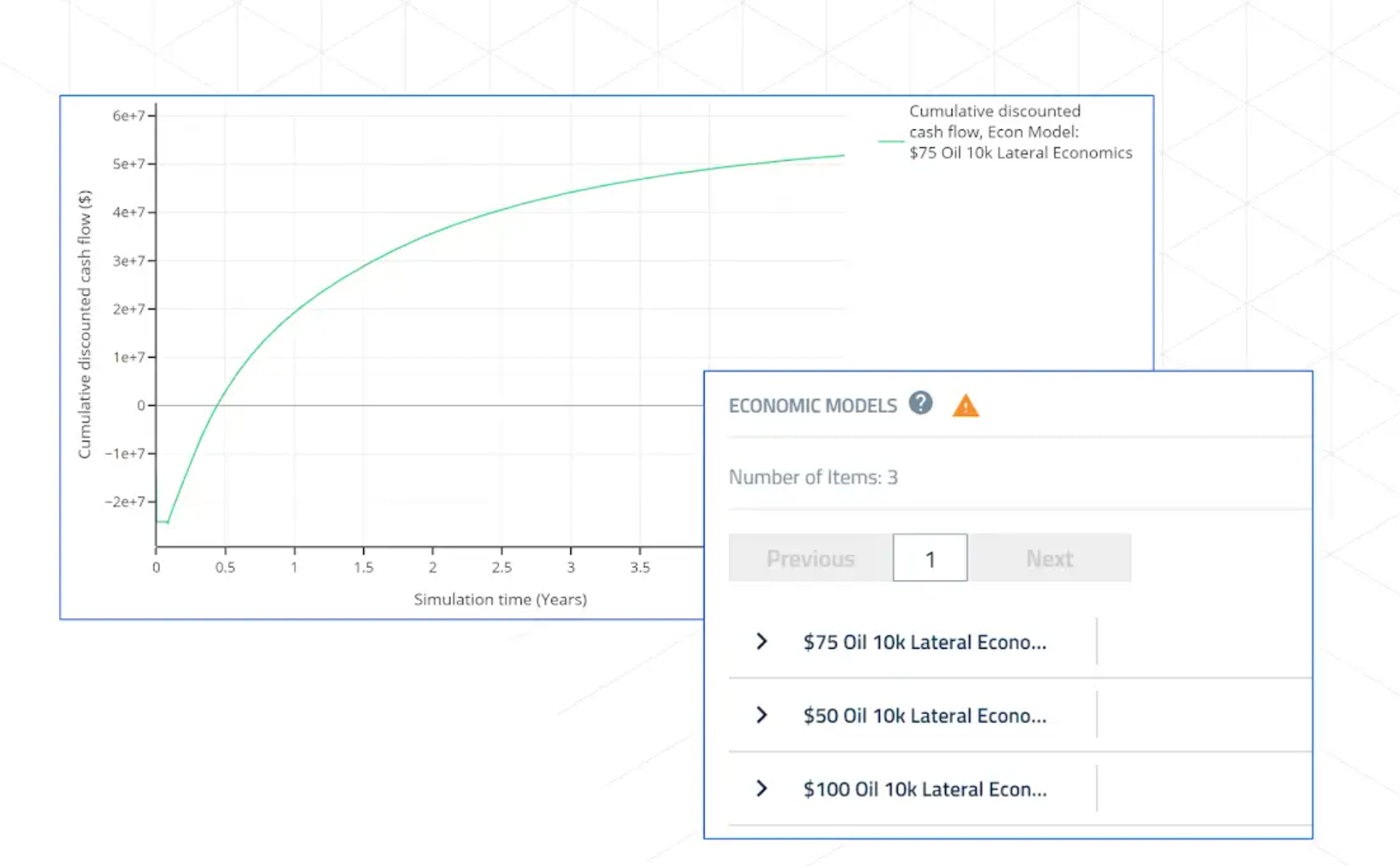The width and height of the screenshot is (1400, 866).
Task: Select the $50 Oil 10k Lateral Econo... name
Action: tap(924, 715)
